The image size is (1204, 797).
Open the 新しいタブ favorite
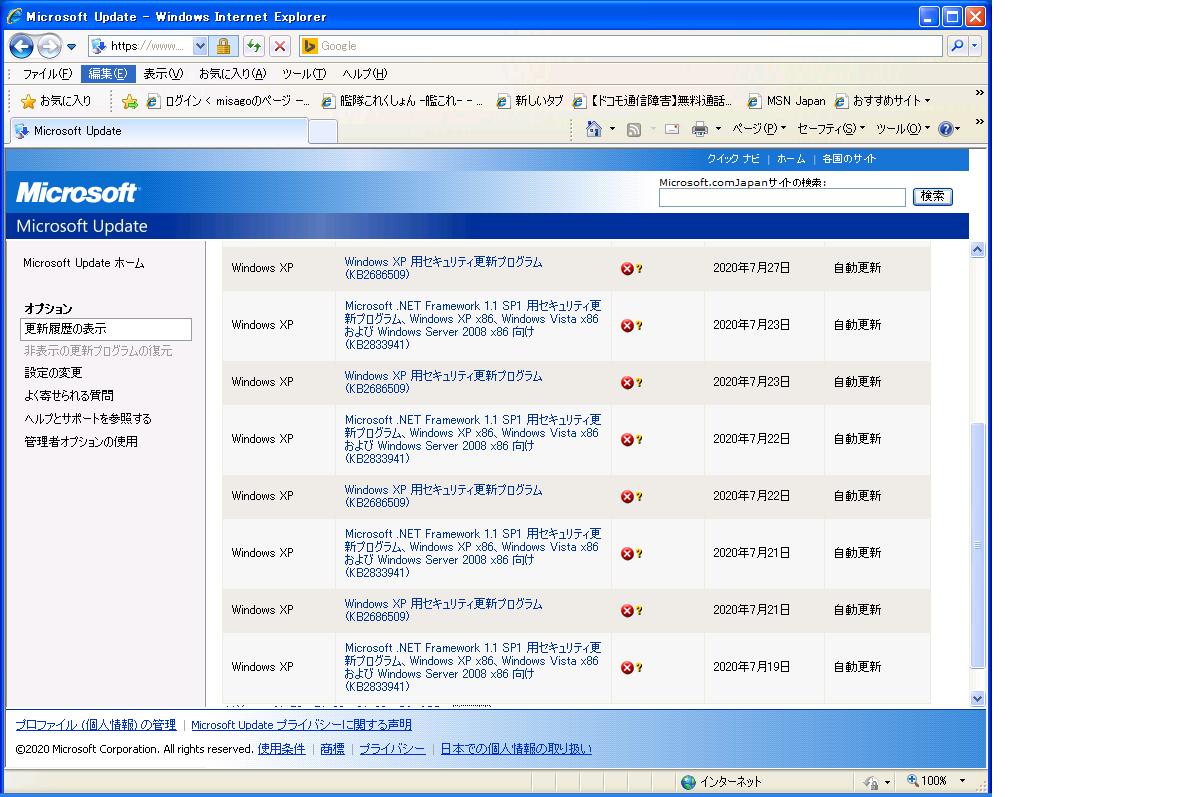530,101
